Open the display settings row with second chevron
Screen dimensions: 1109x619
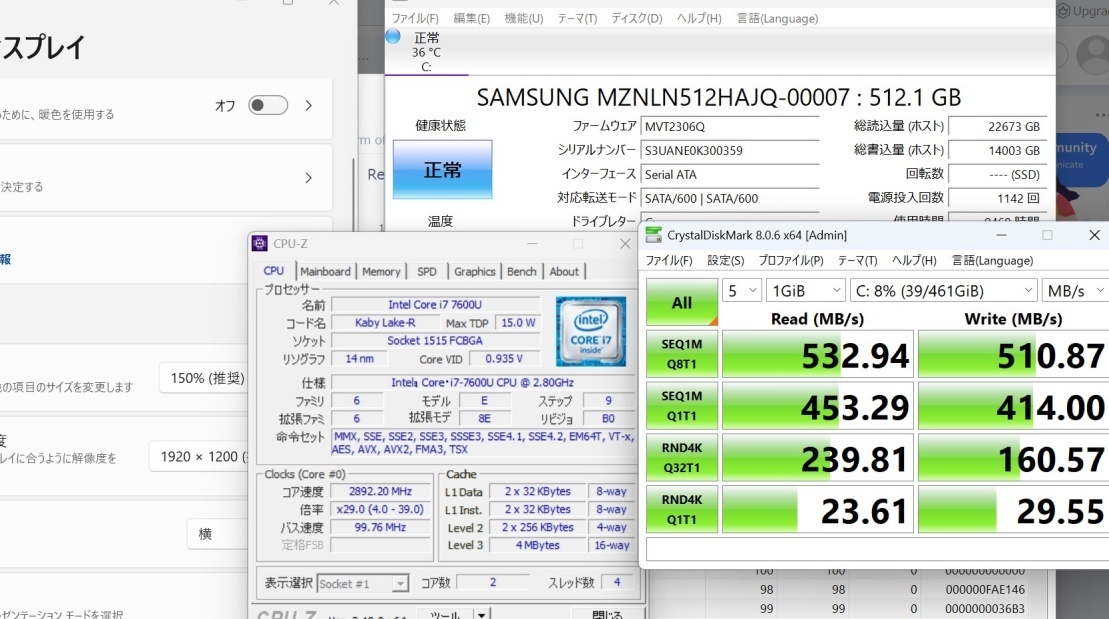coord(308,178)
